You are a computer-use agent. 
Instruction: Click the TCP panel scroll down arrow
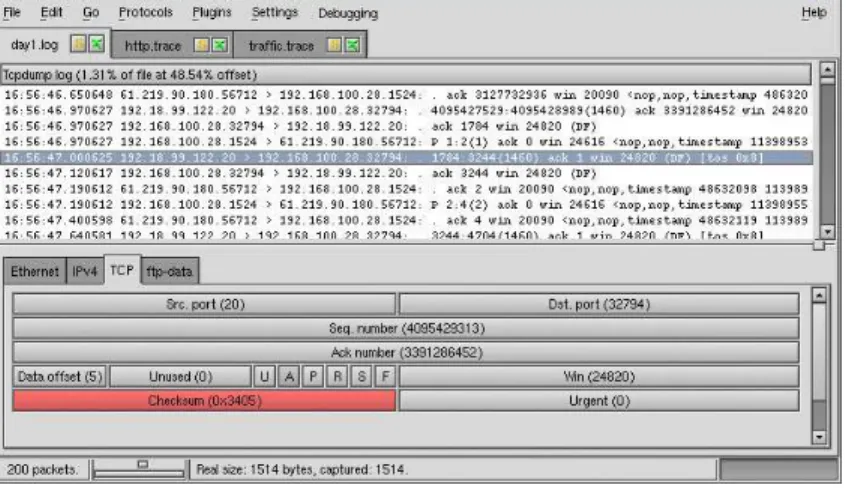[819, 437]
